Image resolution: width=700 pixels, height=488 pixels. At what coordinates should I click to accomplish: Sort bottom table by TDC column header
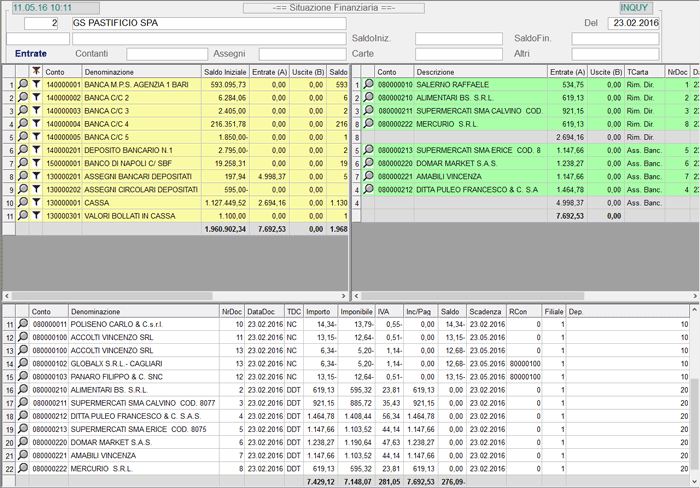294,312
